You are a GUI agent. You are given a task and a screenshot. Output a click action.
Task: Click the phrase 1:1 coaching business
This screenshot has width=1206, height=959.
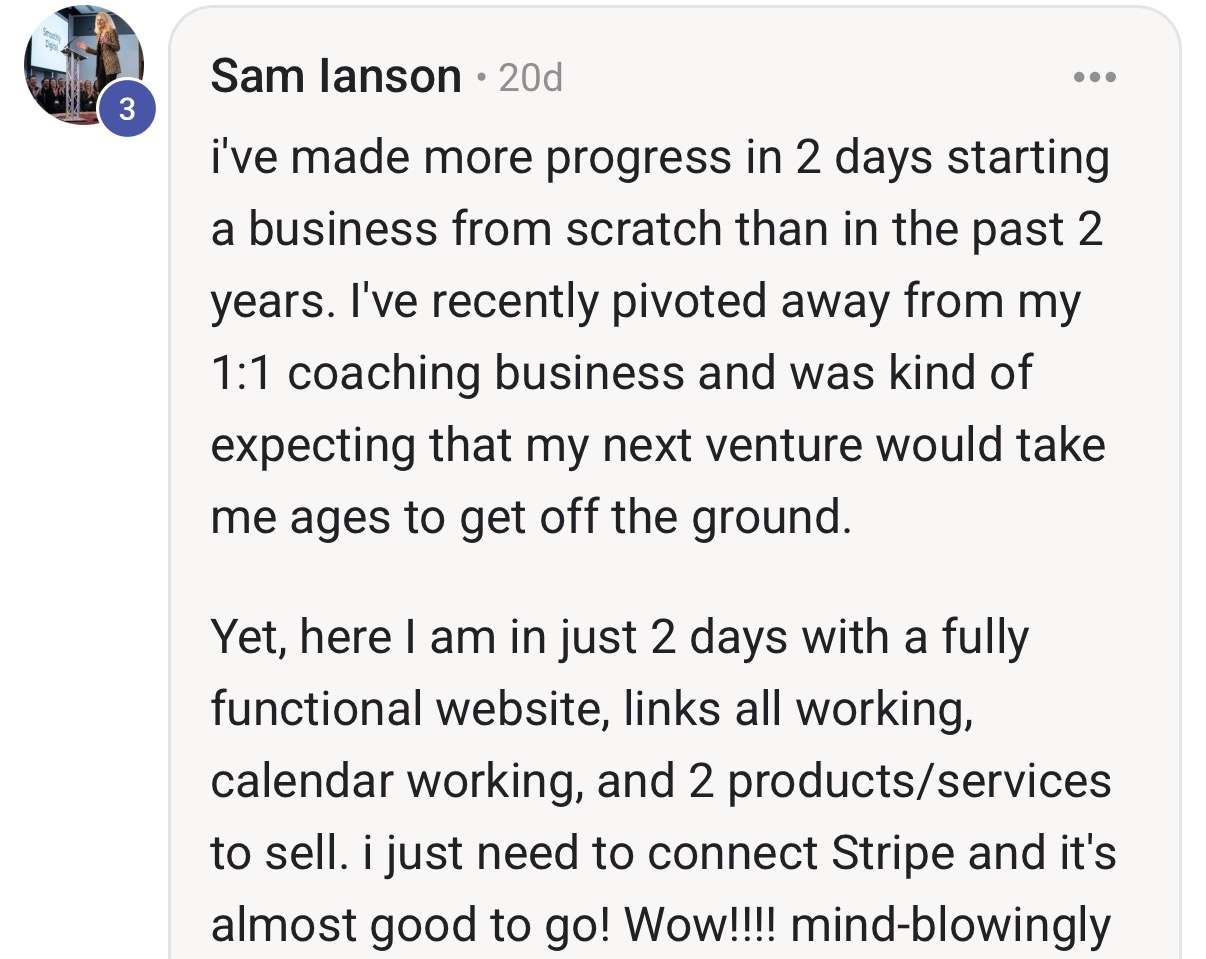coord(448,374)
